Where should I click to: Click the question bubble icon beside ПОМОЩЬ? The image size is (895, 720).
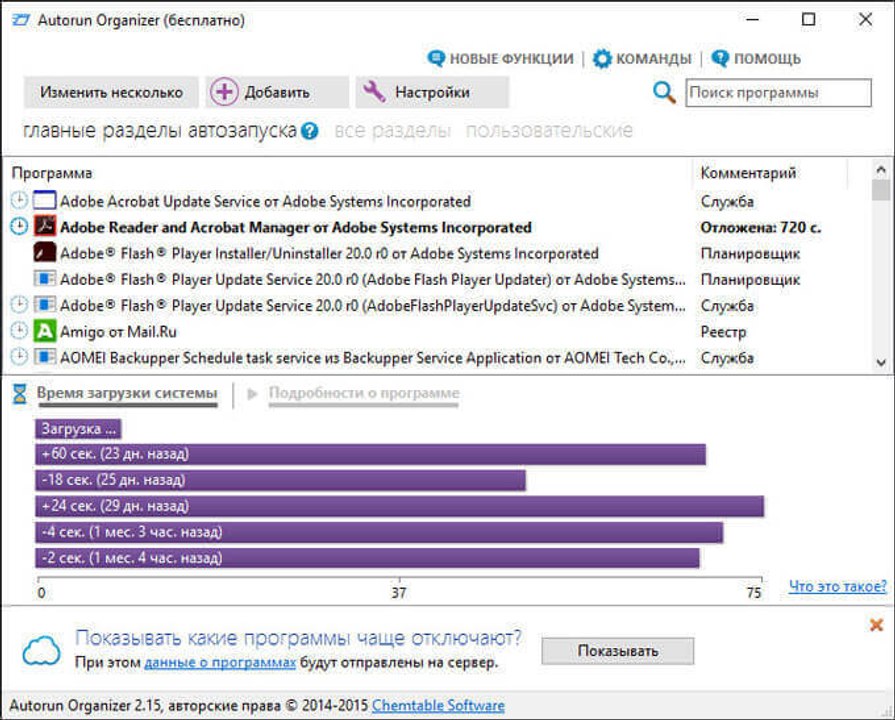pyautogui.click(x=720, y=58)
